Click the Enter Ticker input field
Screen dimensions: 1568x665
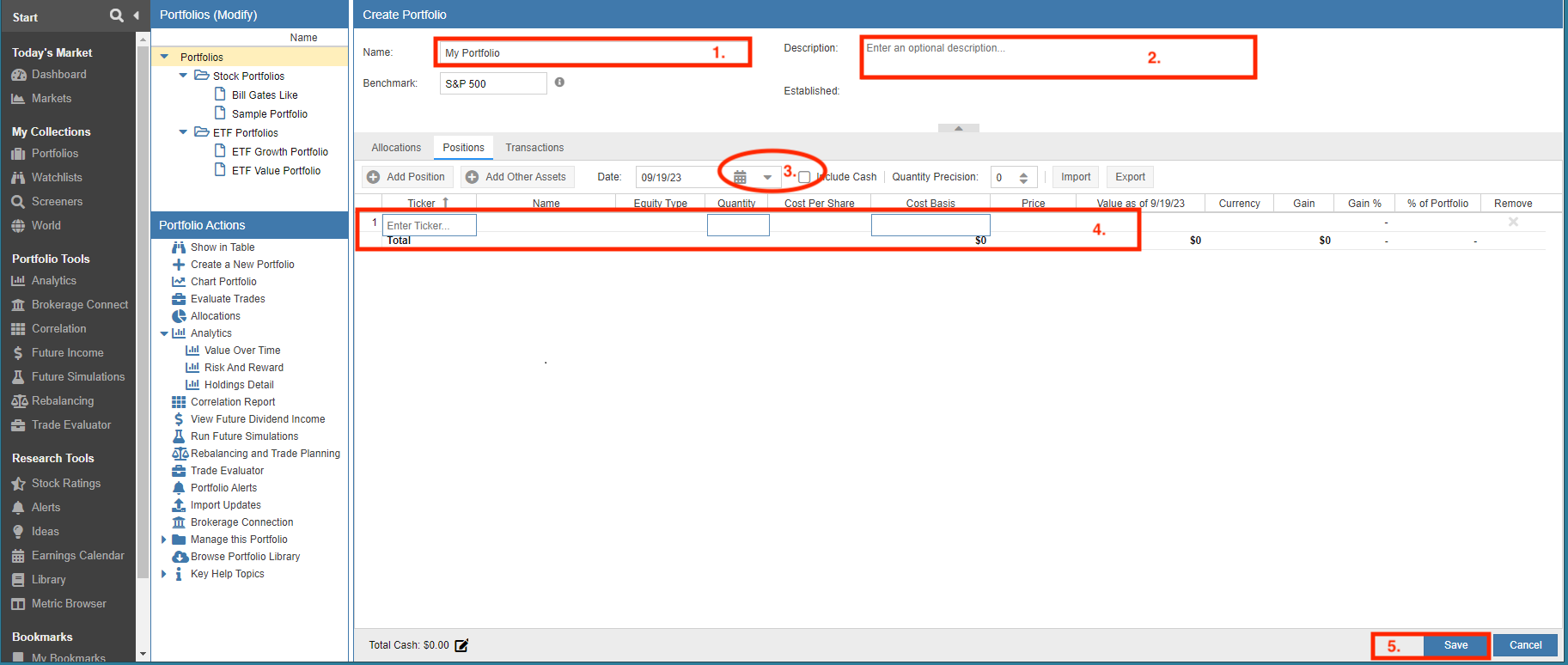[x=429, y=225]
